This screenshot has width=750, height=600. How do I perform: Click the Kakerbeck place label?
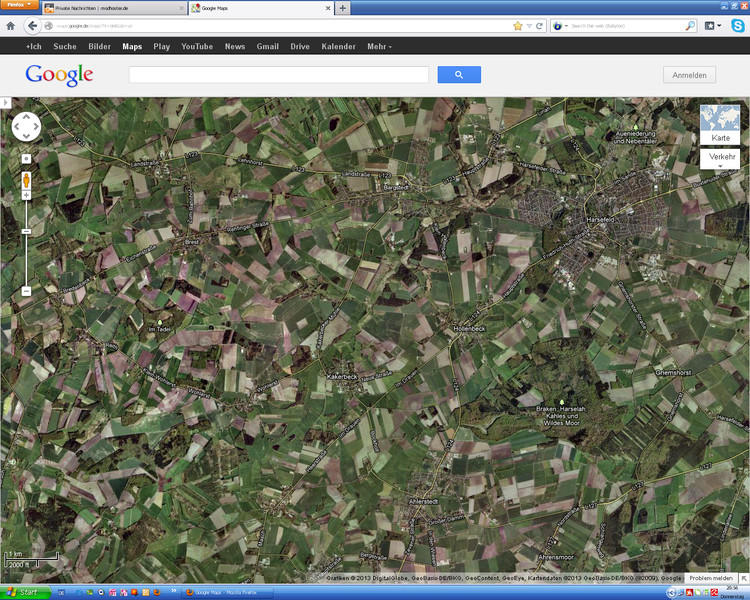(342, 377)
